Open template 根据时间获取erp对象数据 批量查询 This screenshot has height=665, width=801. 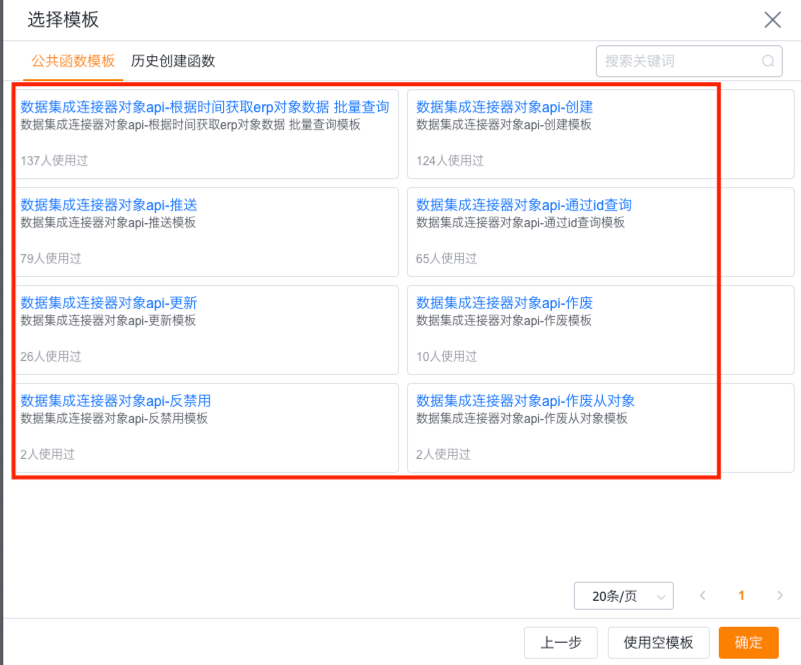pos(205,107)
